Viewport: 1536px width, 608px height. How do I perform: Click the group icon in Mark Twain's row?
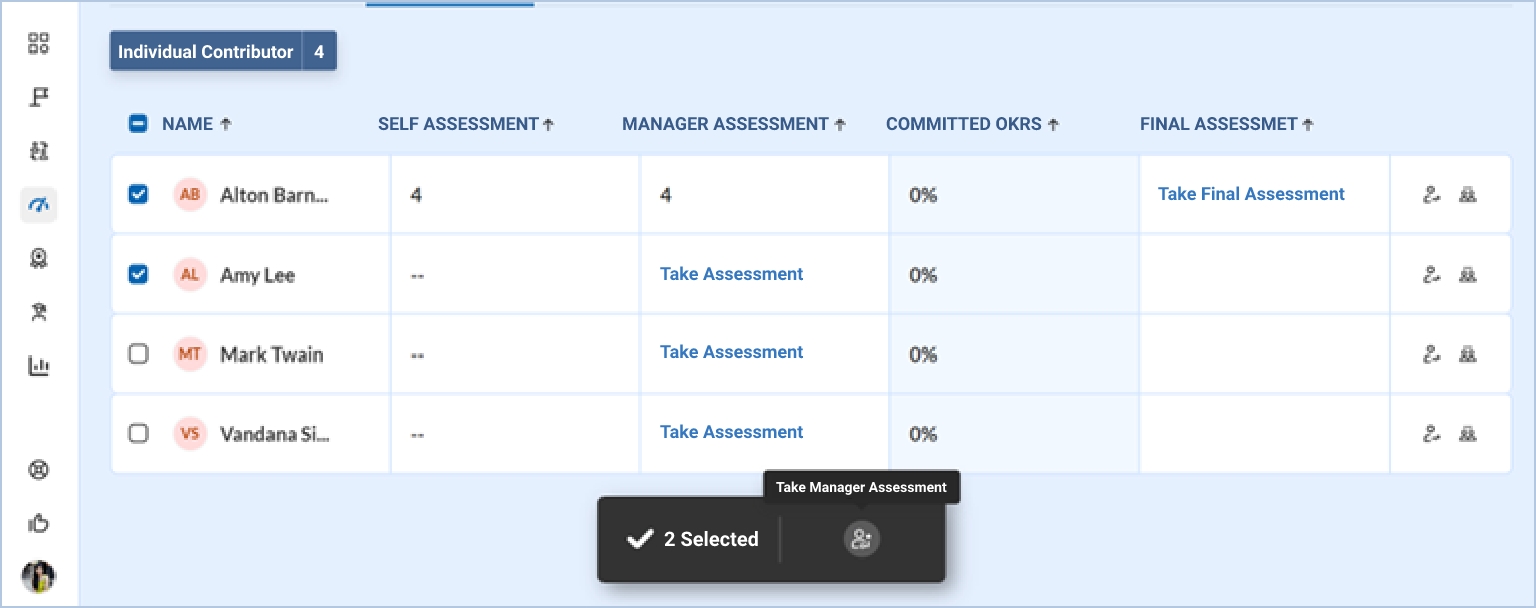[1467, 354]
